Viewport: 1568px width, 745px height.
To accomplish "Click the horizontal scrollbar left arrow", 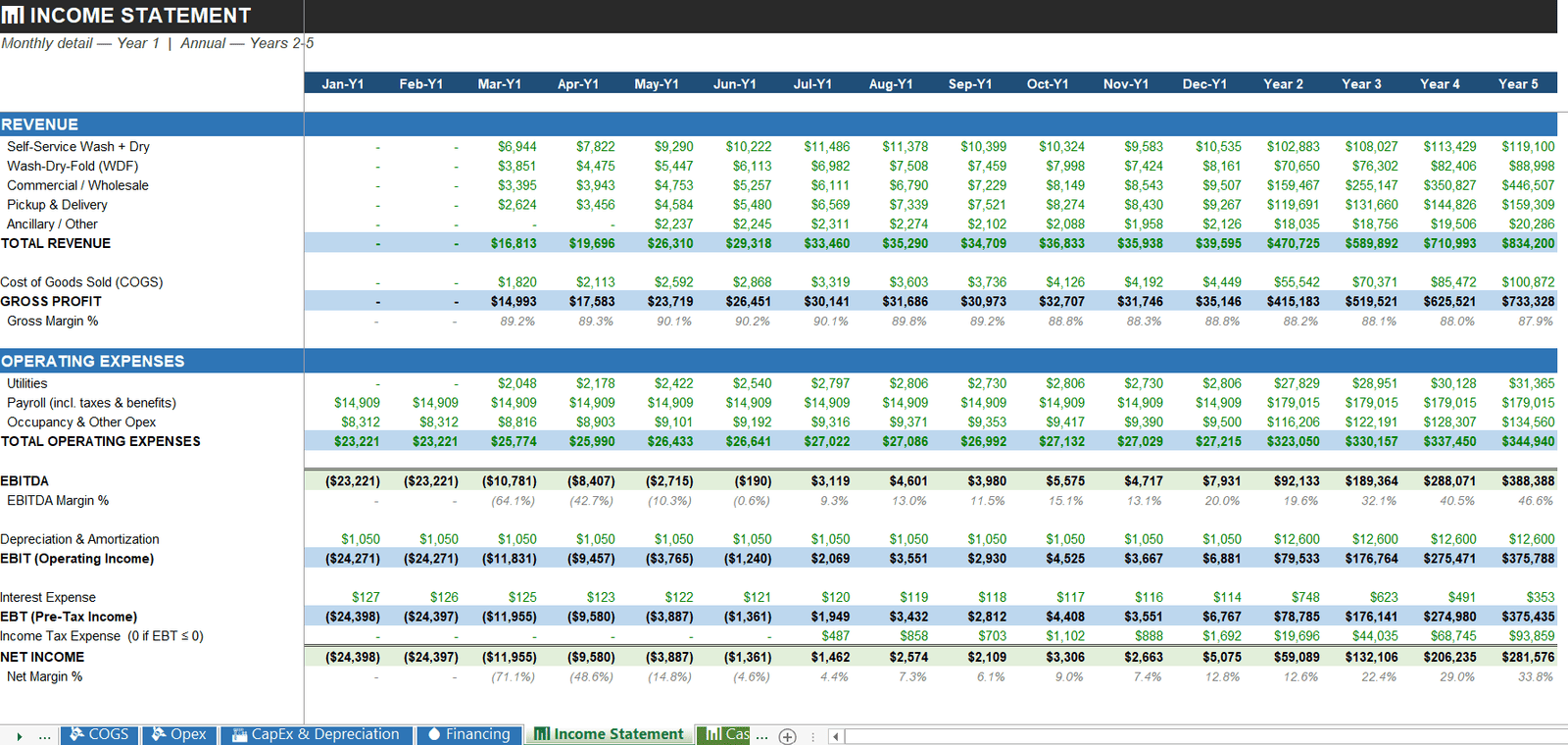I will coord(835,736).
